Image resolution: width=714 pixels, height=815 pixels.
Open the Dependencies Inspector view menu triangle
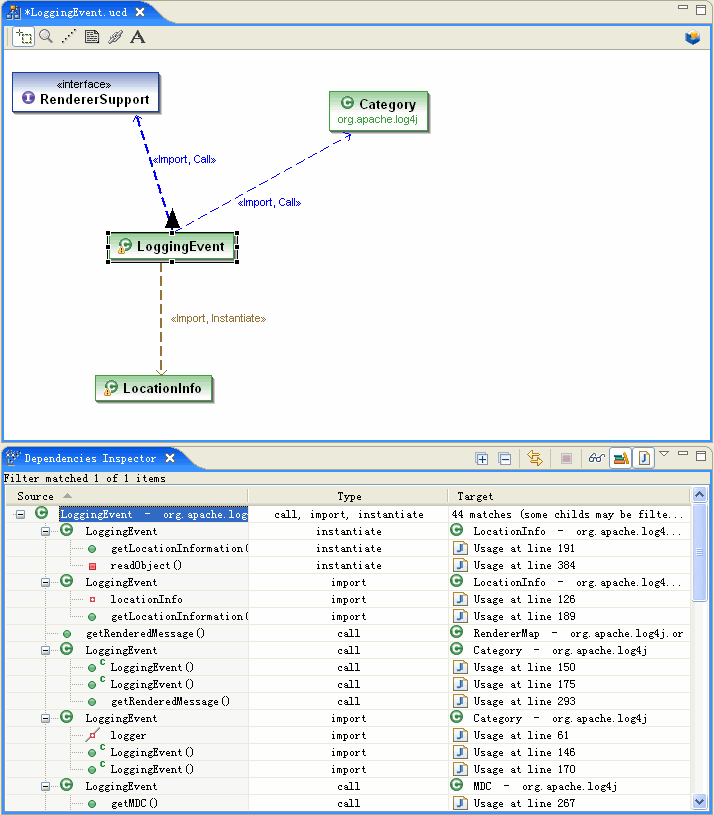pyautogui.click(x=664, y=454)
